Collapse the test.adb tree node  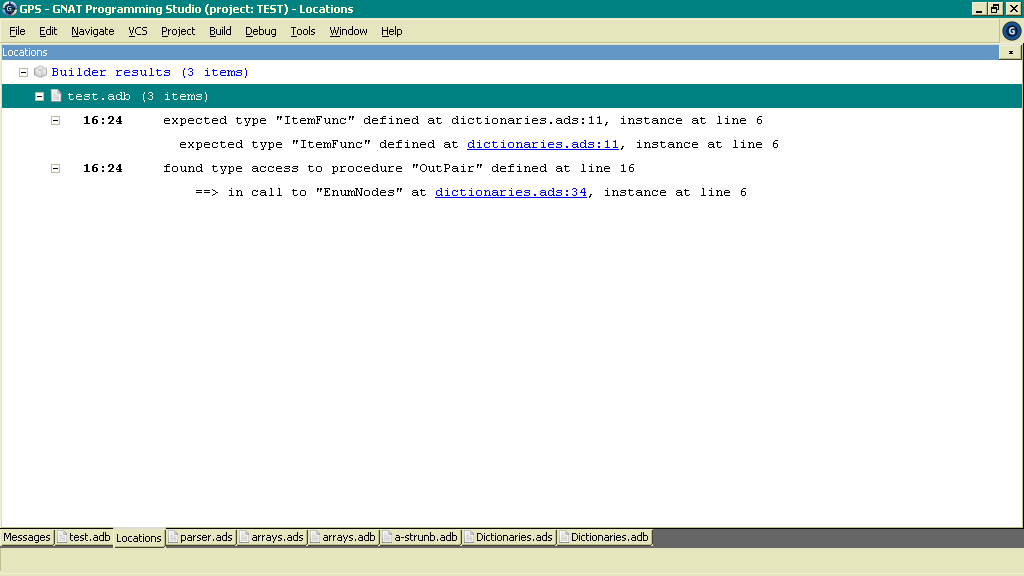(x=39, y=96)
